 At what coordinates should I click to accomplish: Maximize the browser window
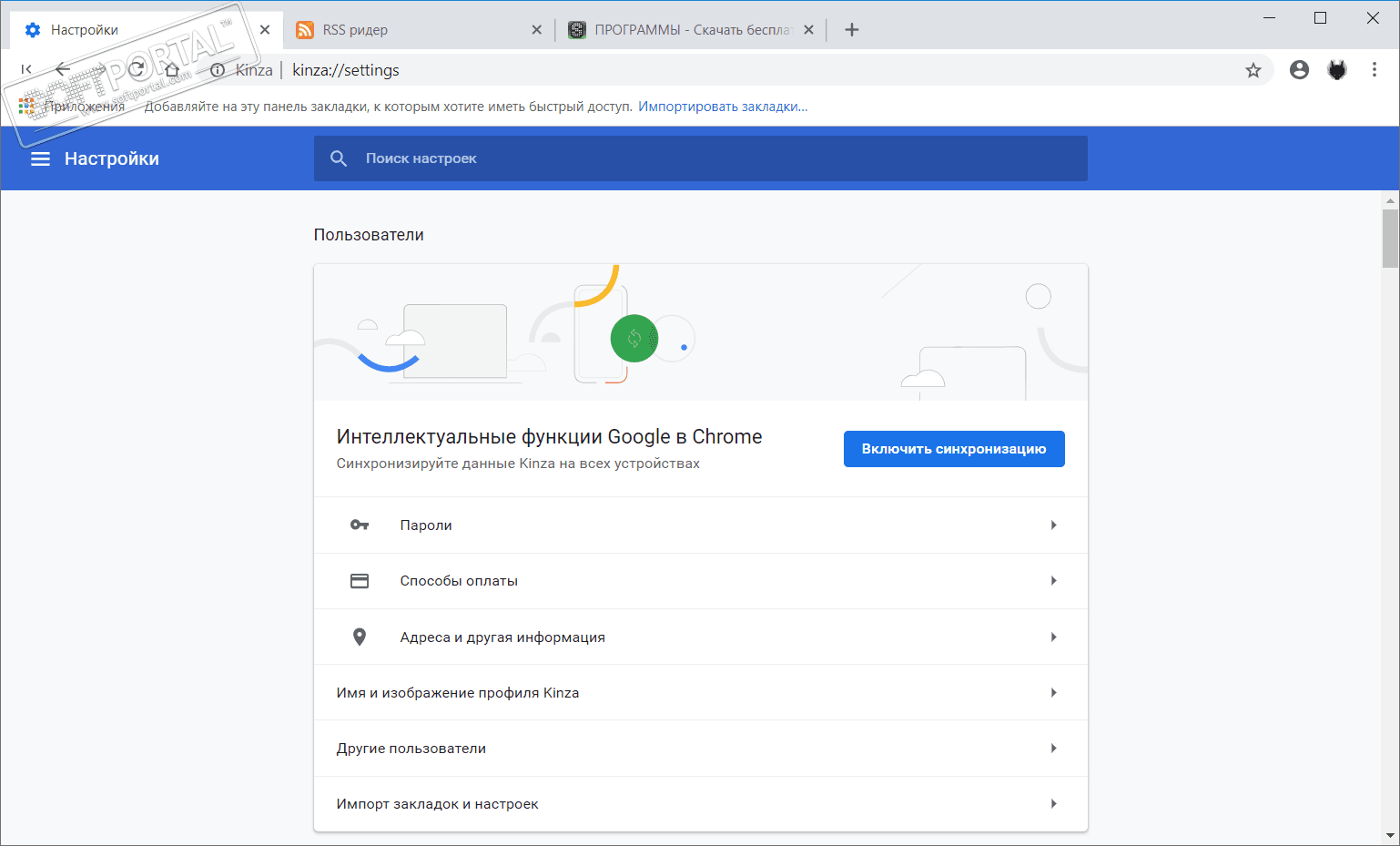[x=1321, y=18]
